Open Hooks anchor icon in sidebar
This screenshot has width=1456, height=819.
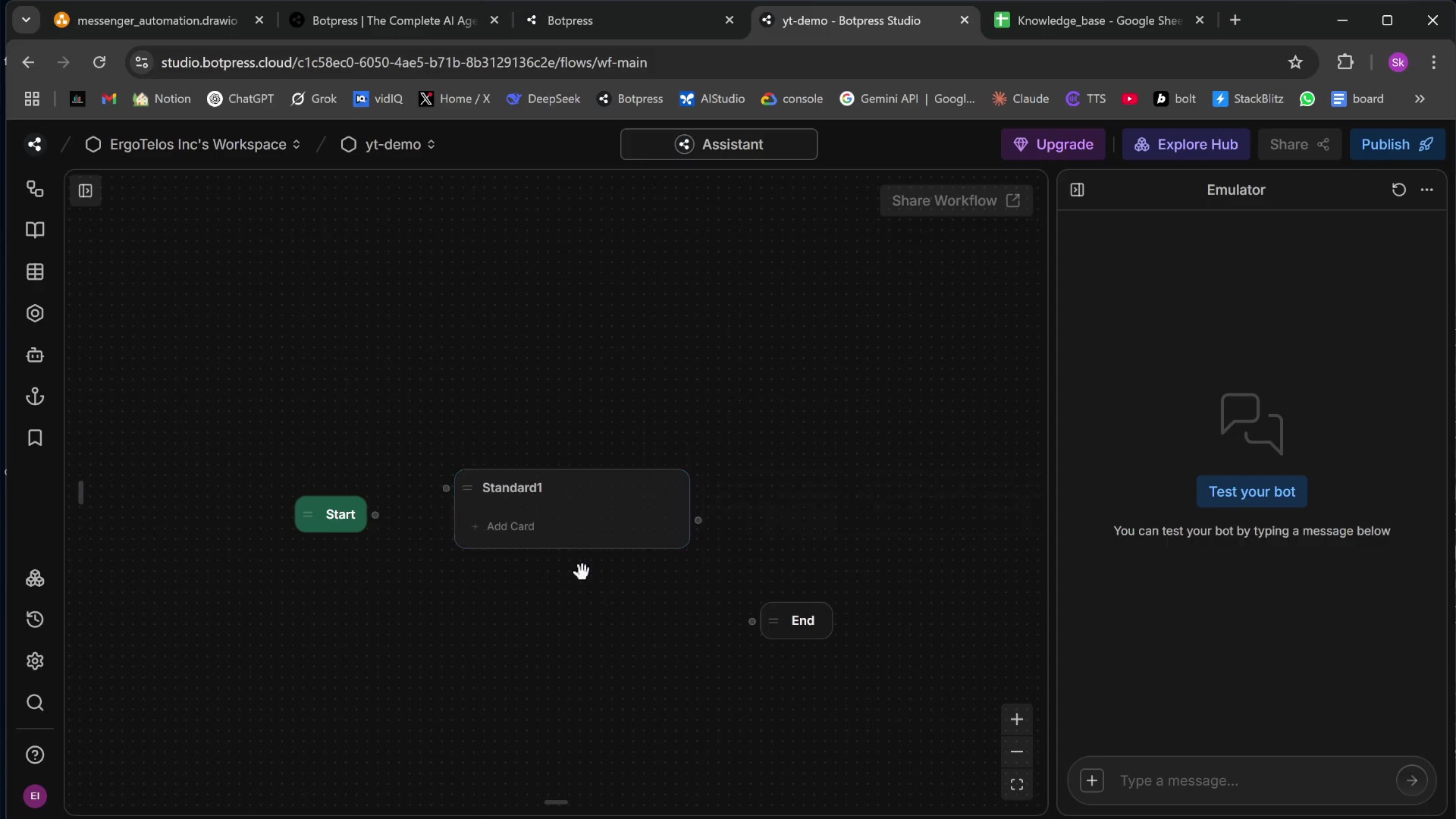click(35, 397)
